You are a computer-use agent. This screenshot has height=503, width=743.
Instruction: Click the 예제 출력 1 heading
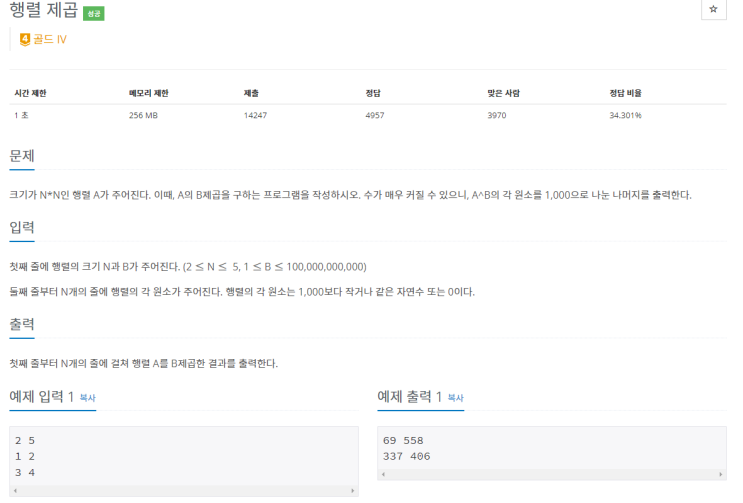409,396
